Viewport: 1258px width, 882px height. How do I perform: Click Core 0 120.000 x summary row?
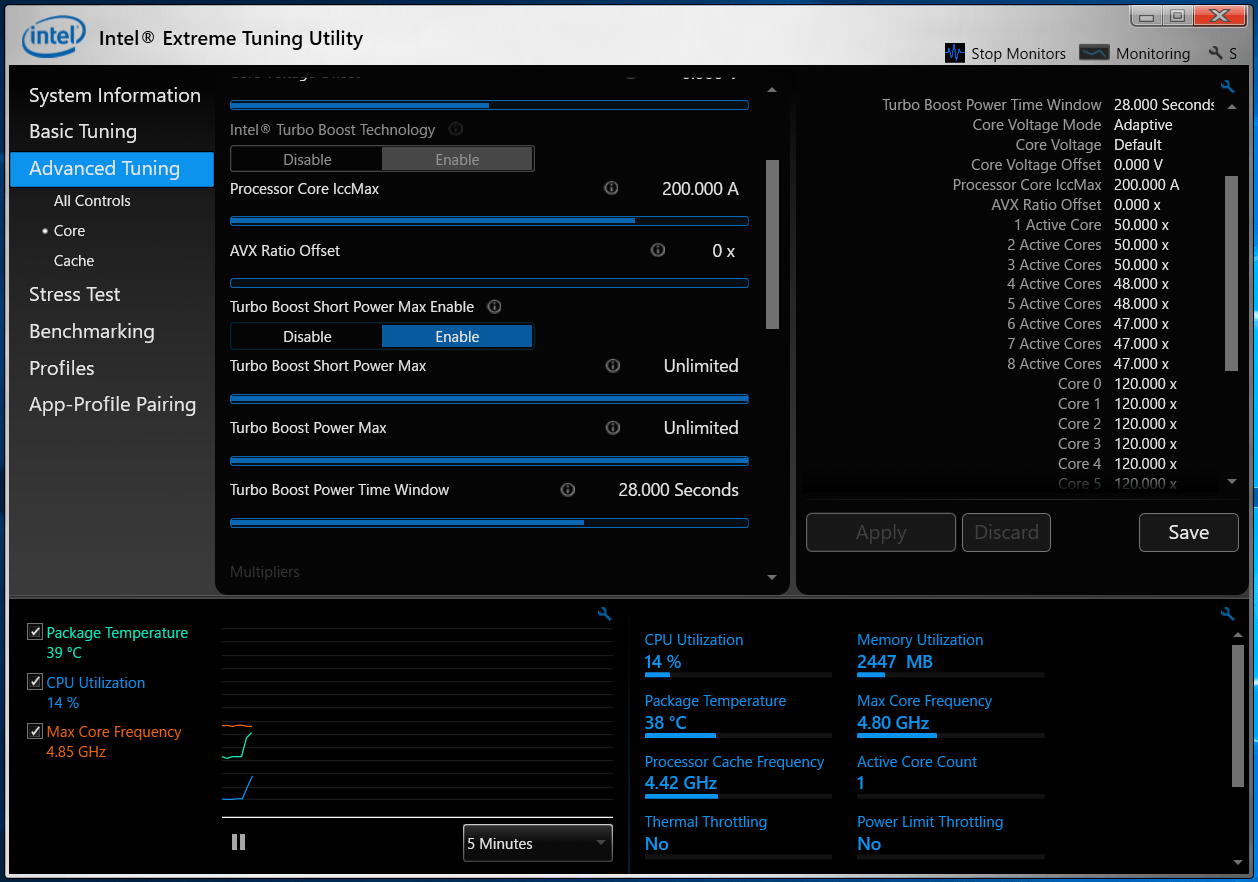pos(1117,384)
